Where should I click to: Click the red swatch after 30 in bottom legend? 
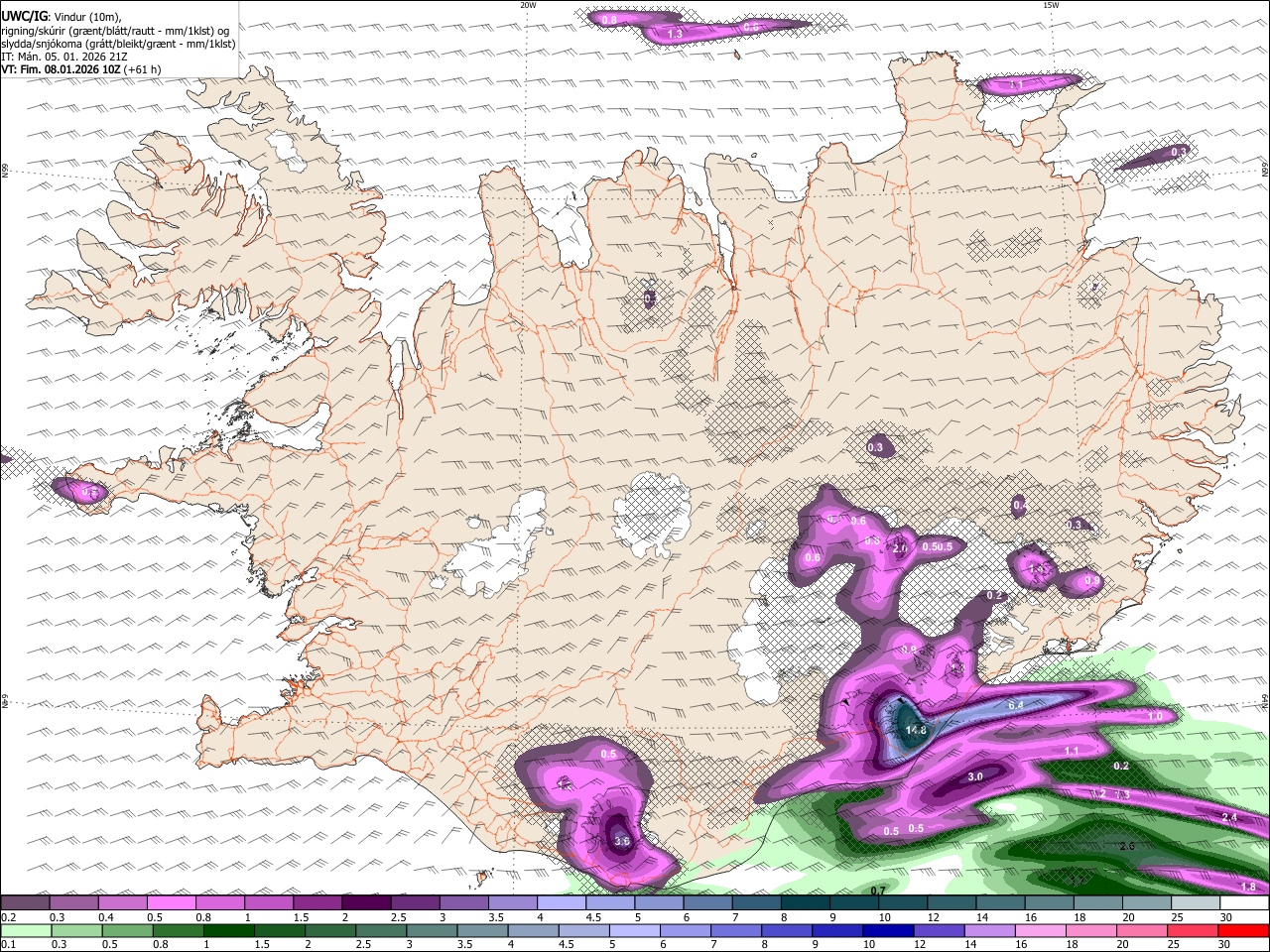[1244, 931]
